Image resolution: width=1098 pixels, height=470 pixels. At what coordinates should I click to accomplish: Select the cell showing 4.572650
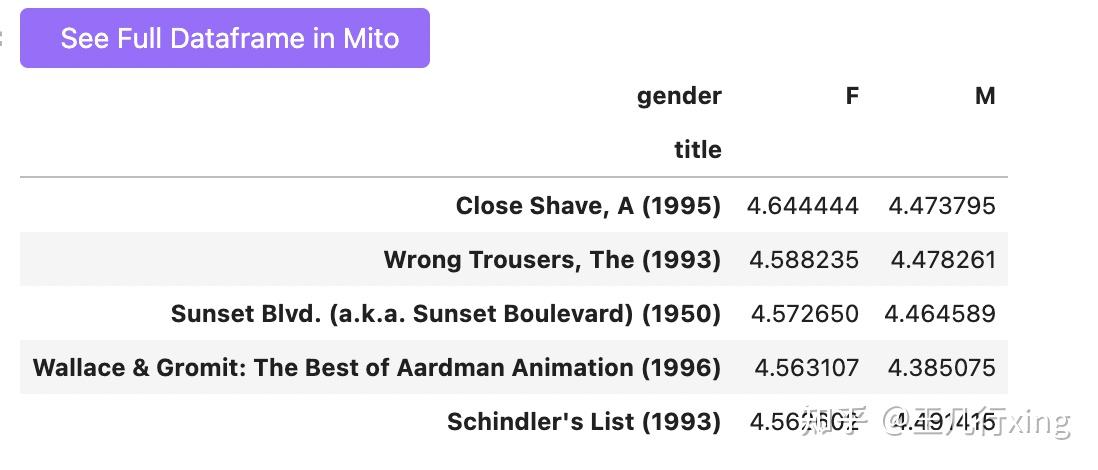pos(804,314)
